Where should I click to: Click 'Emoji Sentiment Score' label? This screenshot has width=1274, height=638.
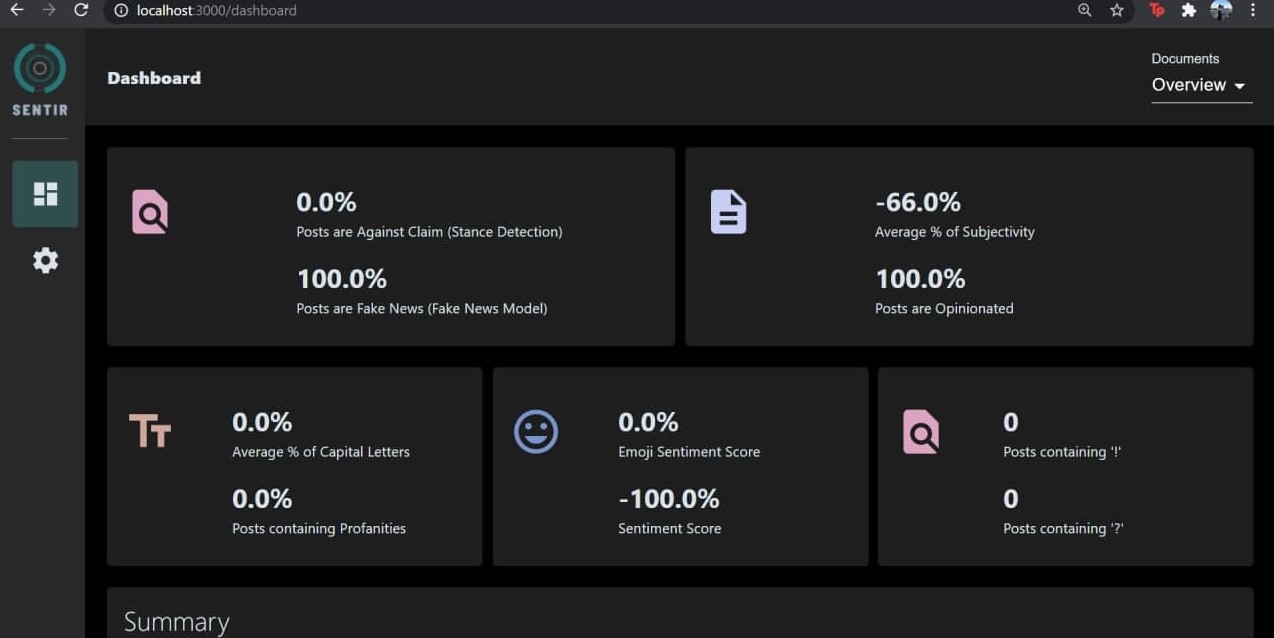689,452
